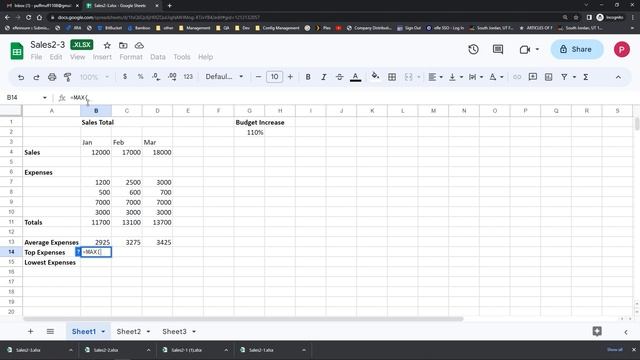Open text wrapping dropdown
This screenshot has height=360, width=640.
pos(476,77)
